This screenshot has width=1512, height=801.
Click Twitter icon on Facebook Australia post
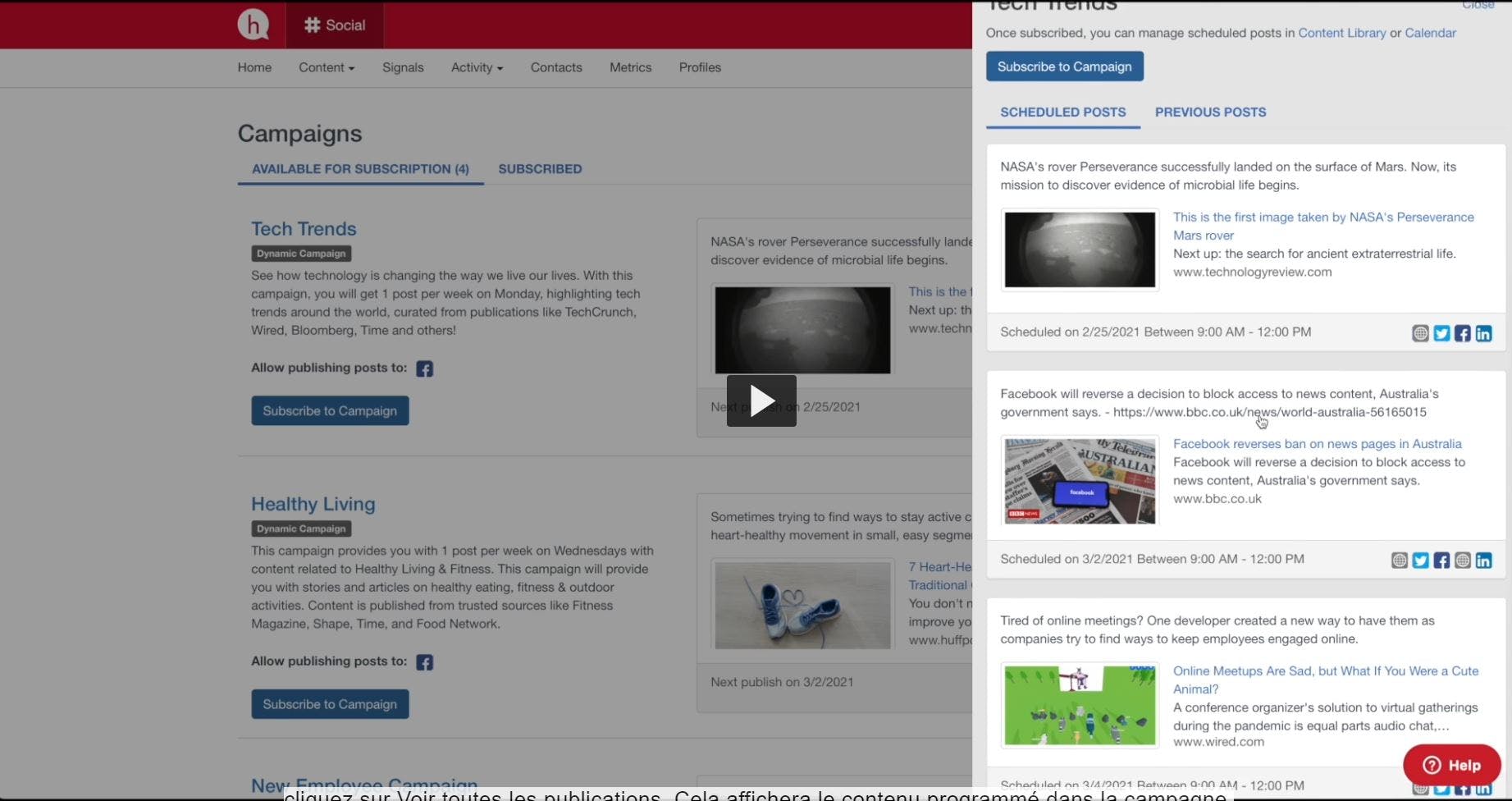pos(1420,561)
